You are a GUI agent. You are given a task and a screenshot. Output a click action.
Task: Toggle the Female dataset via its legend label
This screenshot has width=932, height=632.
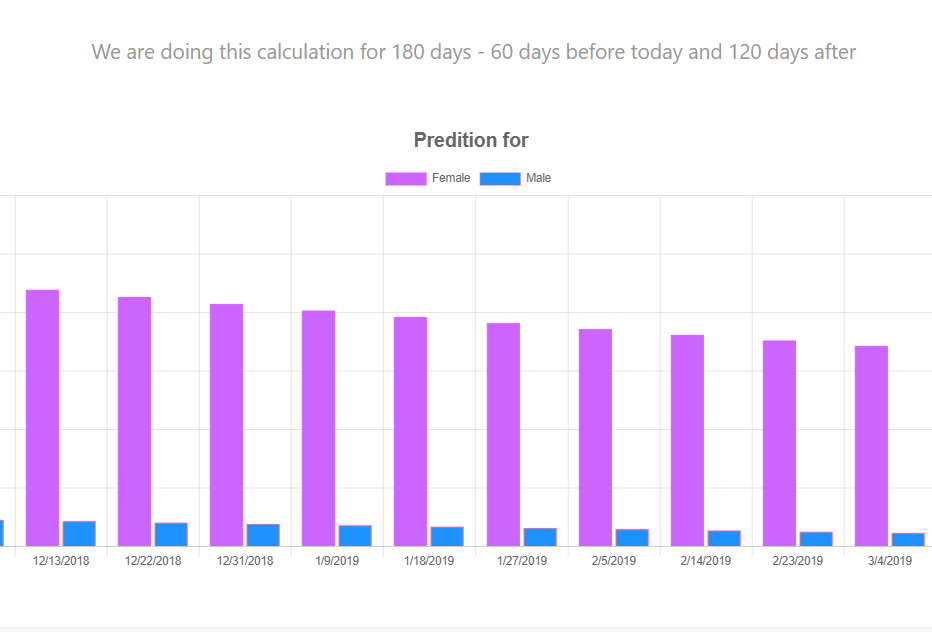[x=451, y=179]
